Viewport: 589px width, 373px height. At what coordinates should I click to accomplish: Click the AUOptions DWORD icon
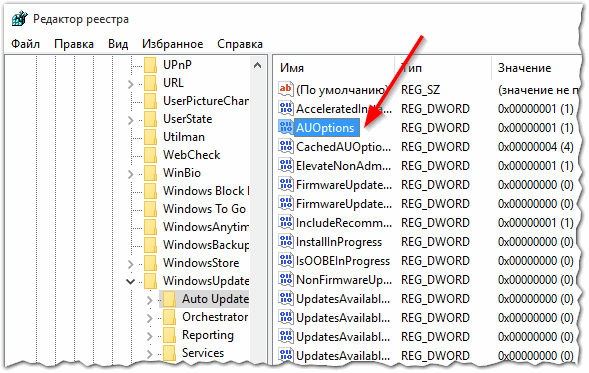point(285,127)
